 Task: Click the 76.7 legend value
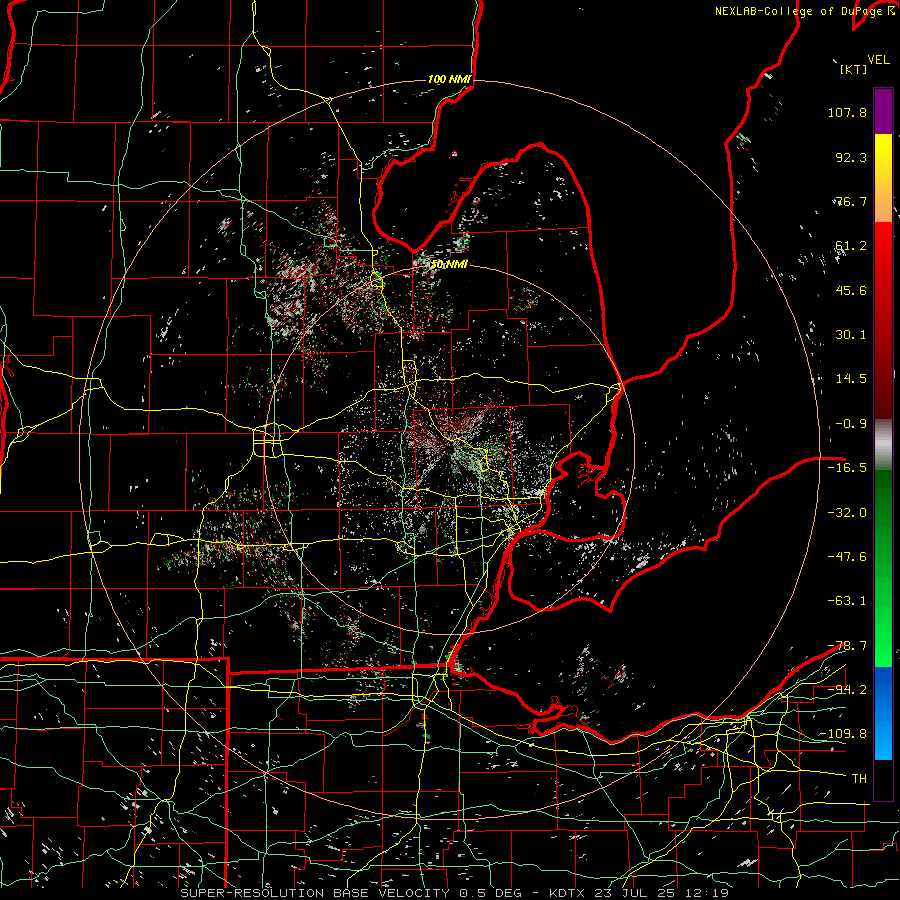pyautogui.click(x=851, y=201)
